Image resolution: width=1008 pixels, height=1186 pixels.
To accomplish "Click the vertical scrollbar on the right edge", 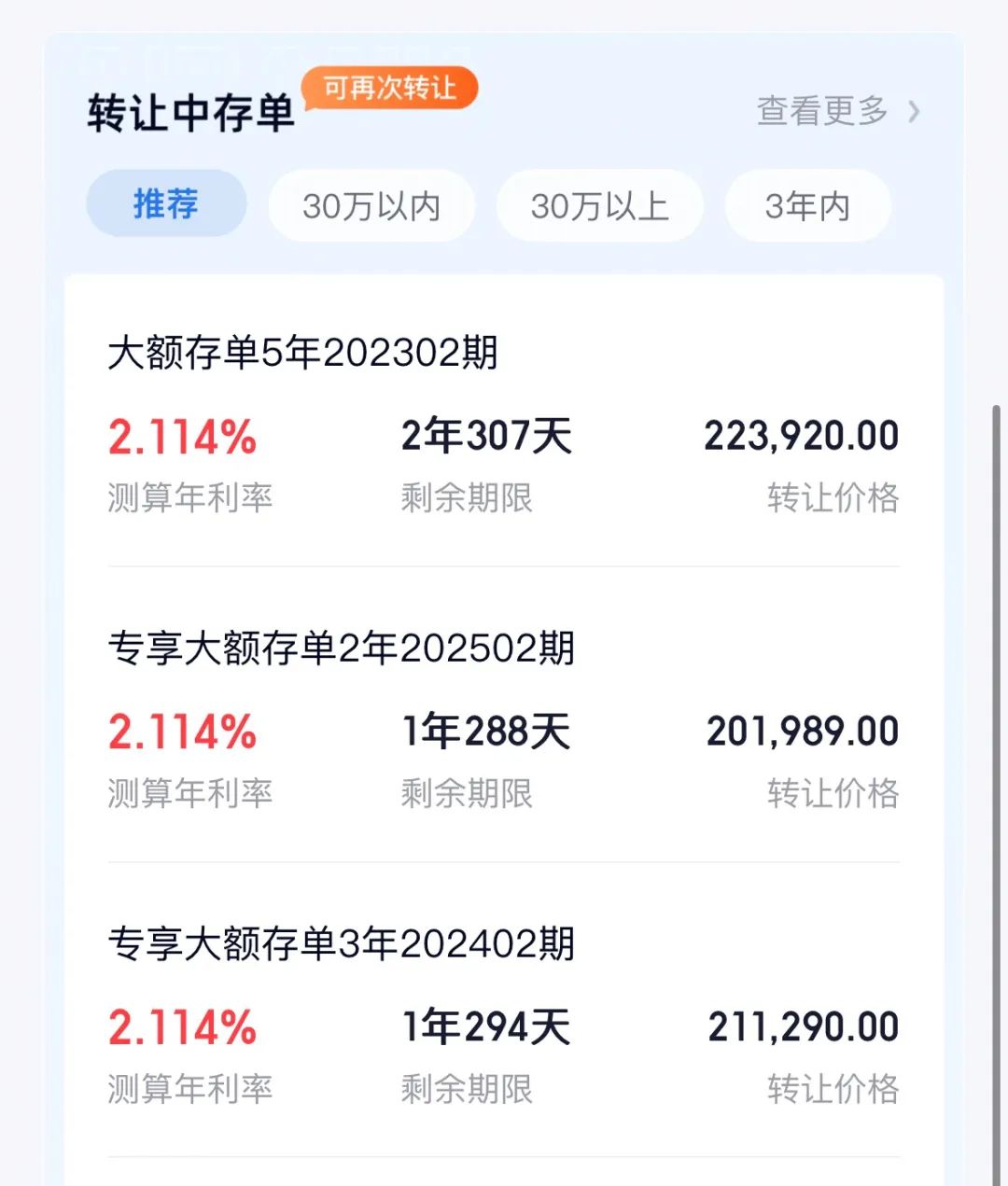I will (997, 795).
